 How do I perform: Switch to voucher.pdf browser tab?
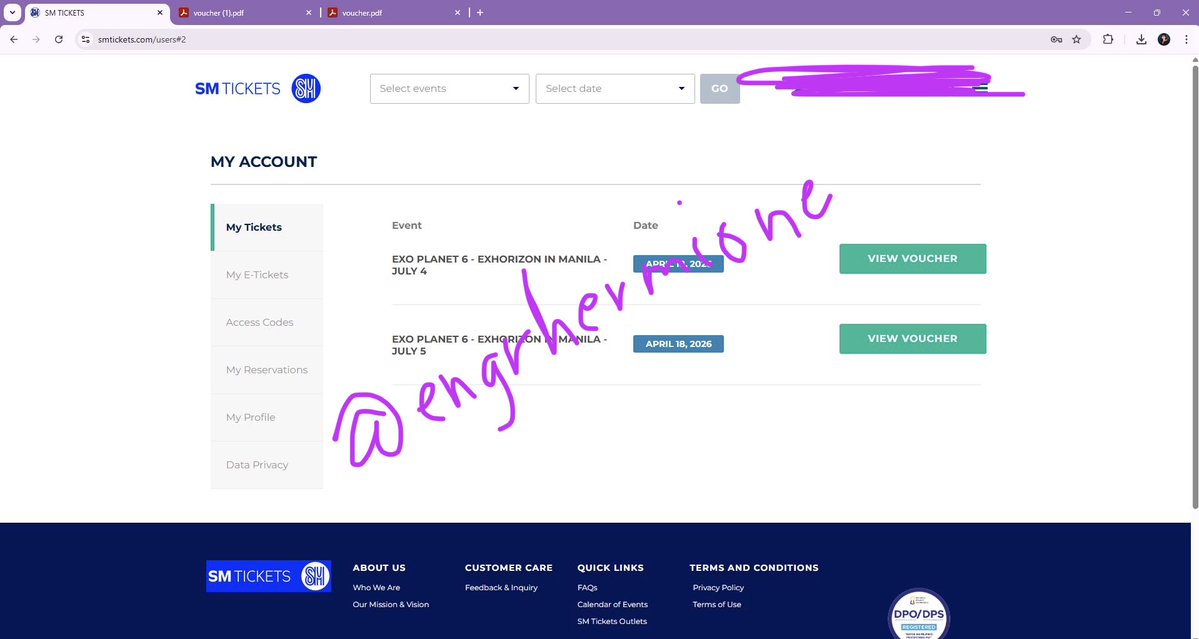tap(393, 13)
